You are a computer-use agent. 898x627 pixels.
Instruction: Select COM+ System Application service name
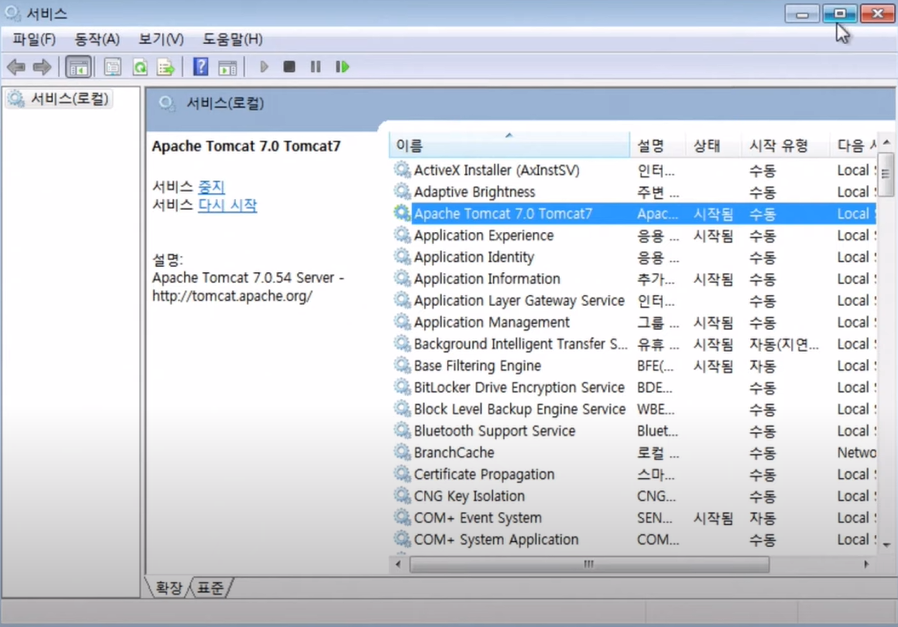496,539
